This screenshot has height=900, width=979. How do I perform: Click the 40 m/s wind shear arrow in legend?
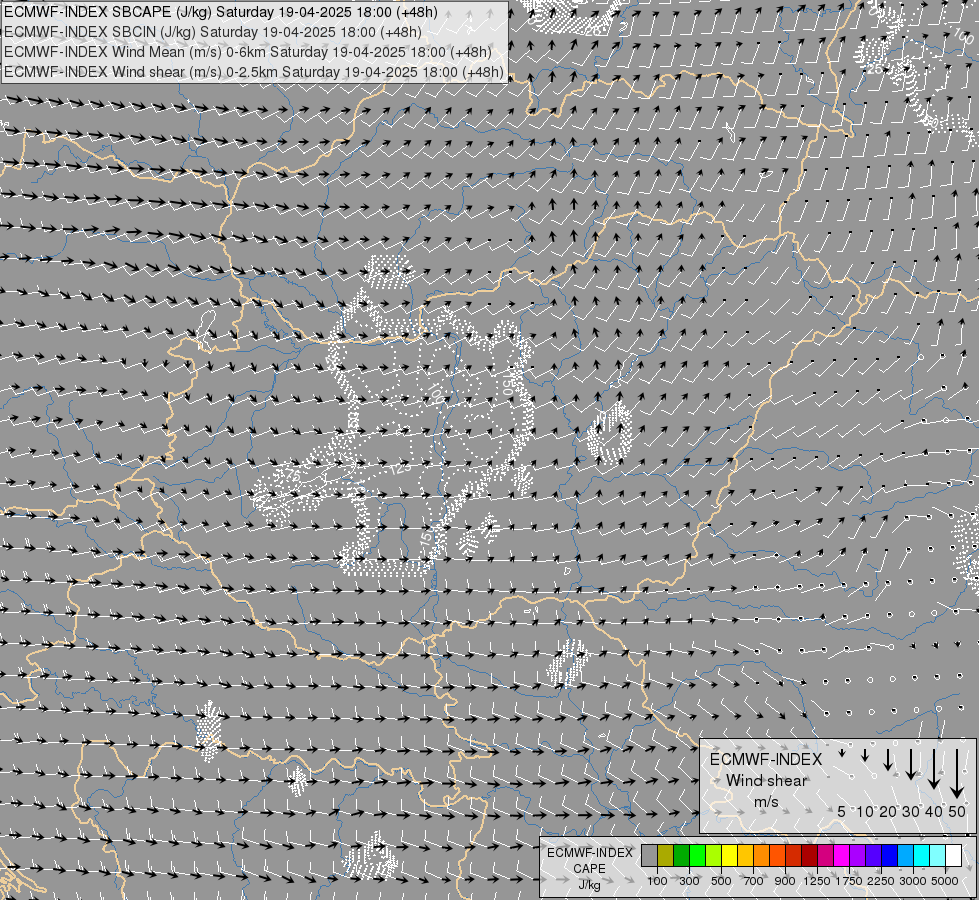(x=933, y=769)
